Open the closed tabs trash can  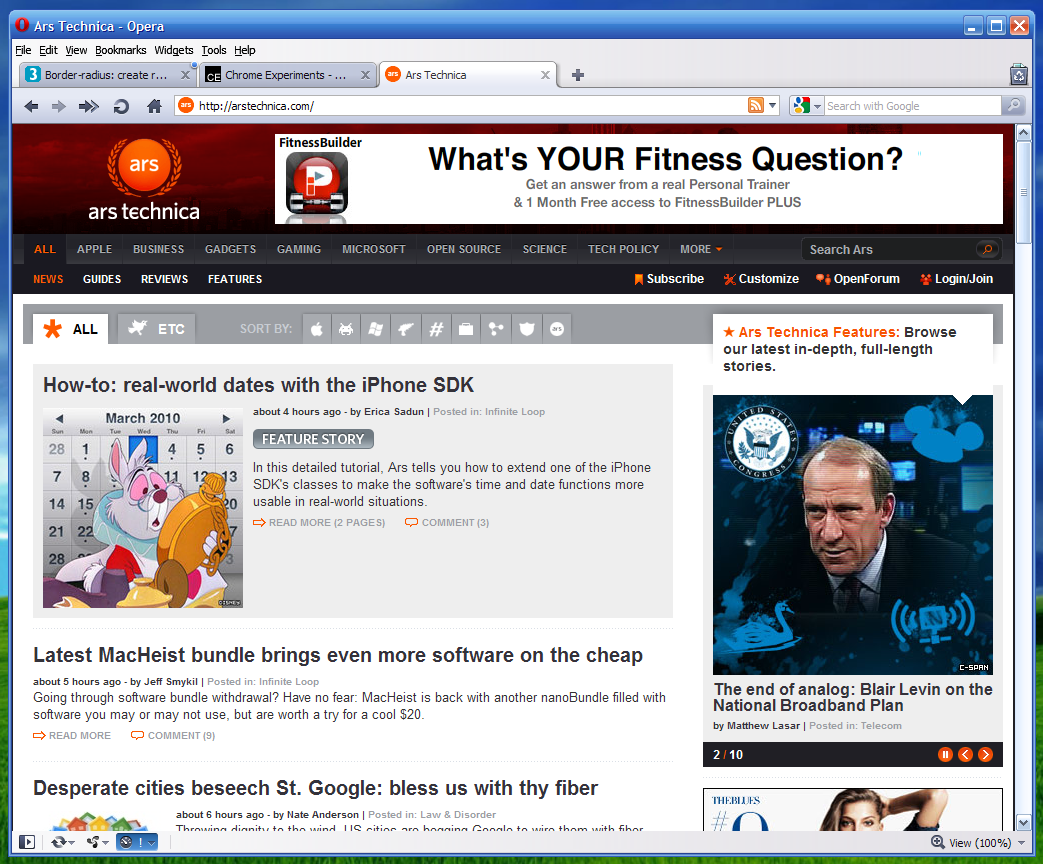click(x=1018, y=74)
